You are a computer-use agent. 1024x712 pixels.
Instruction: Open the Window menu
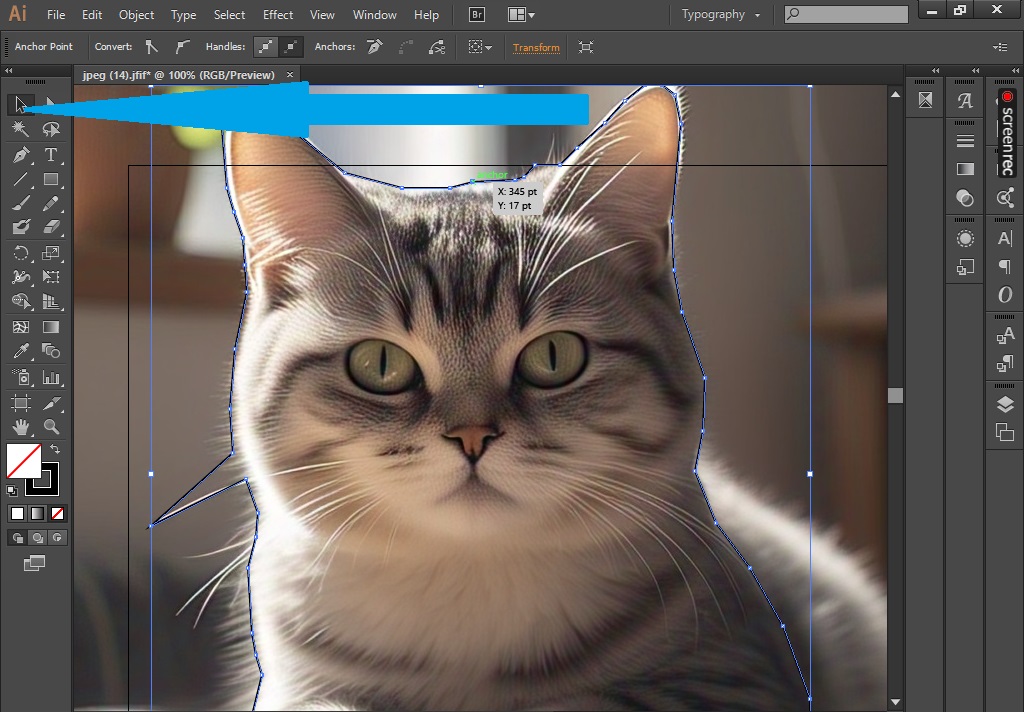[374, 14]
